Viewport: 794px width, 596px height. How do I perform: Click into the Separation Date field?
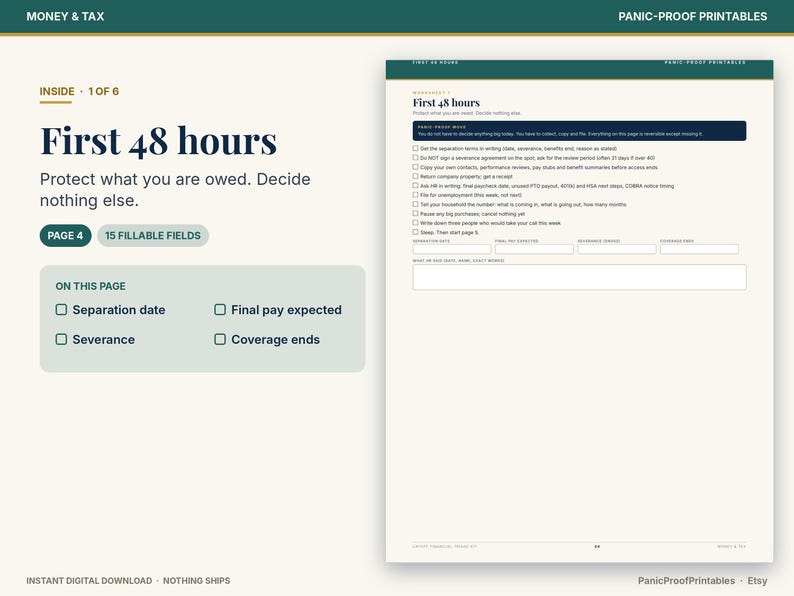pyautogui.click(x=452, y=249)
